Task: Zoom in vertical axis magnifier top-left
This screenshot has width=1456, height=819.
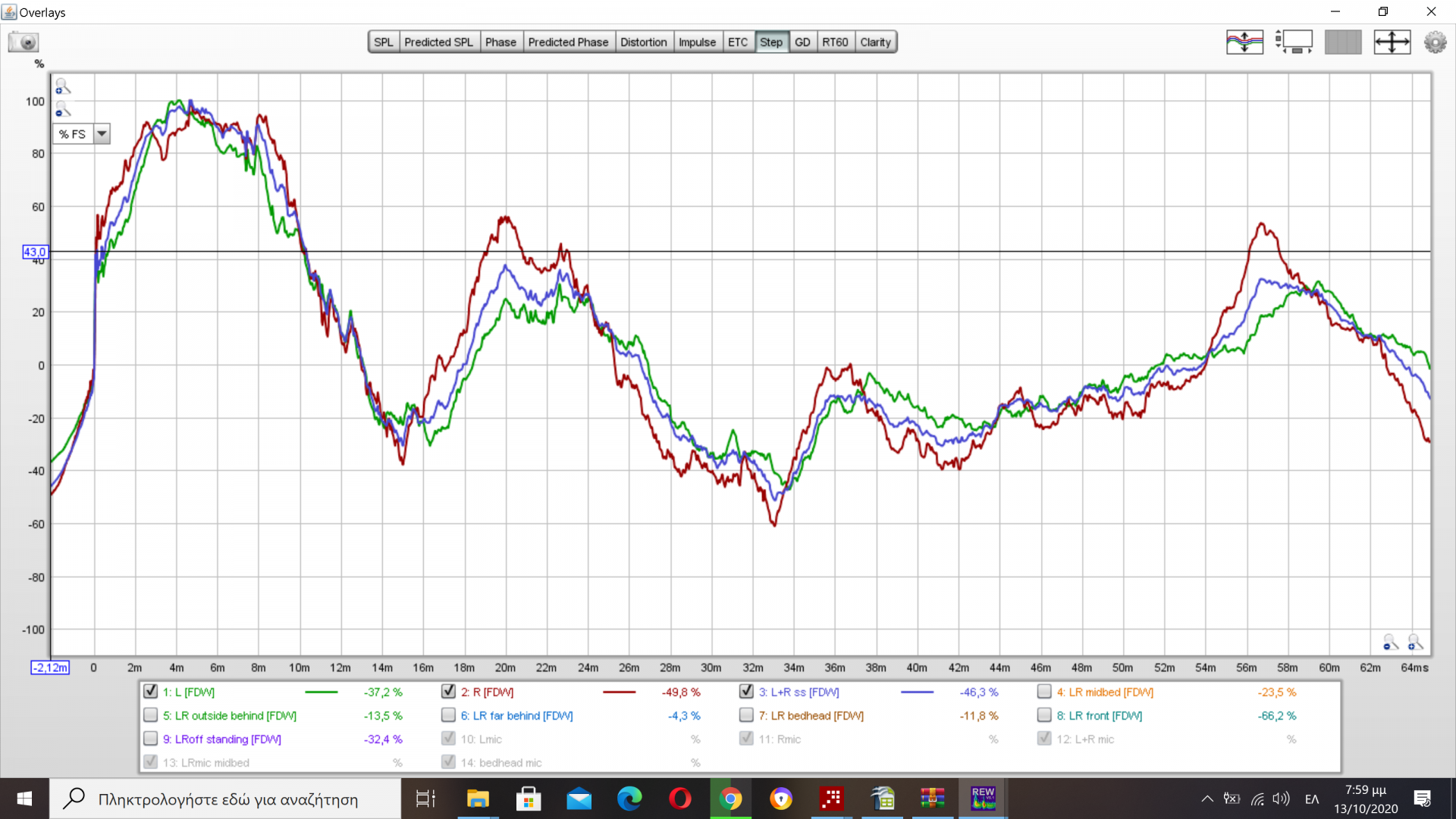Action: (x=63, y=86)
